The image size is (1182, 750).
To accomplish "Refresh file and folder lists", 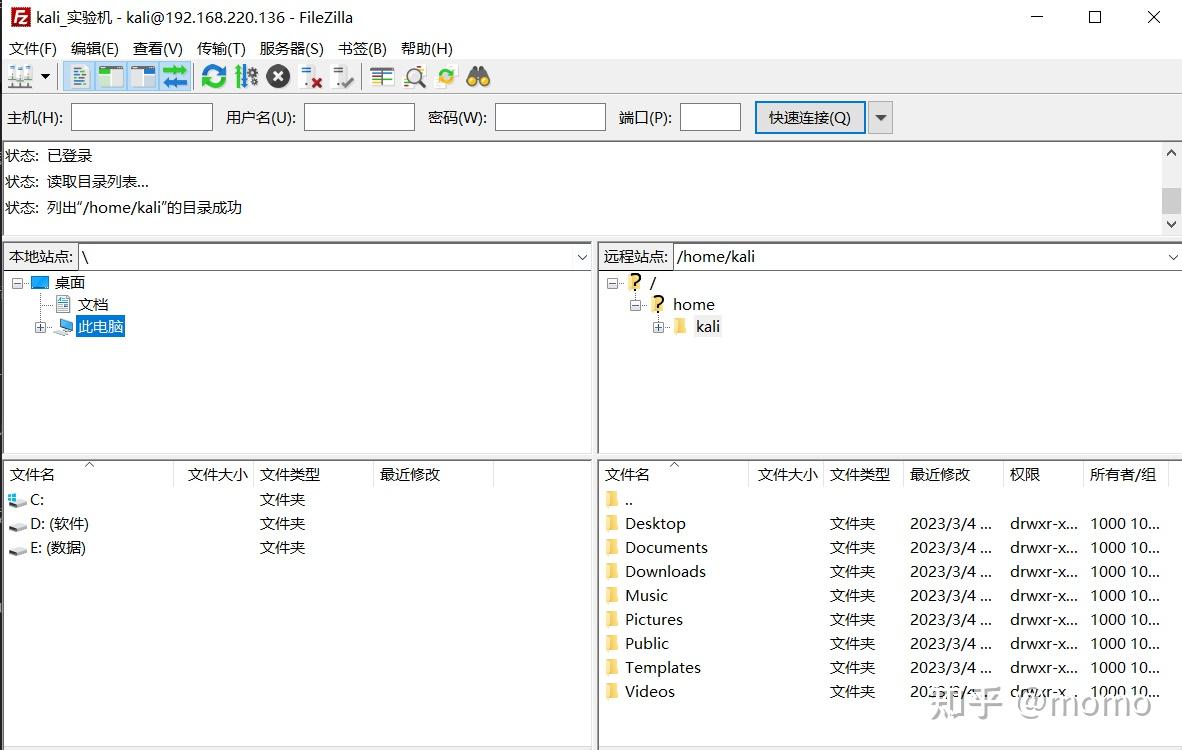I will [x=214, y=76].
